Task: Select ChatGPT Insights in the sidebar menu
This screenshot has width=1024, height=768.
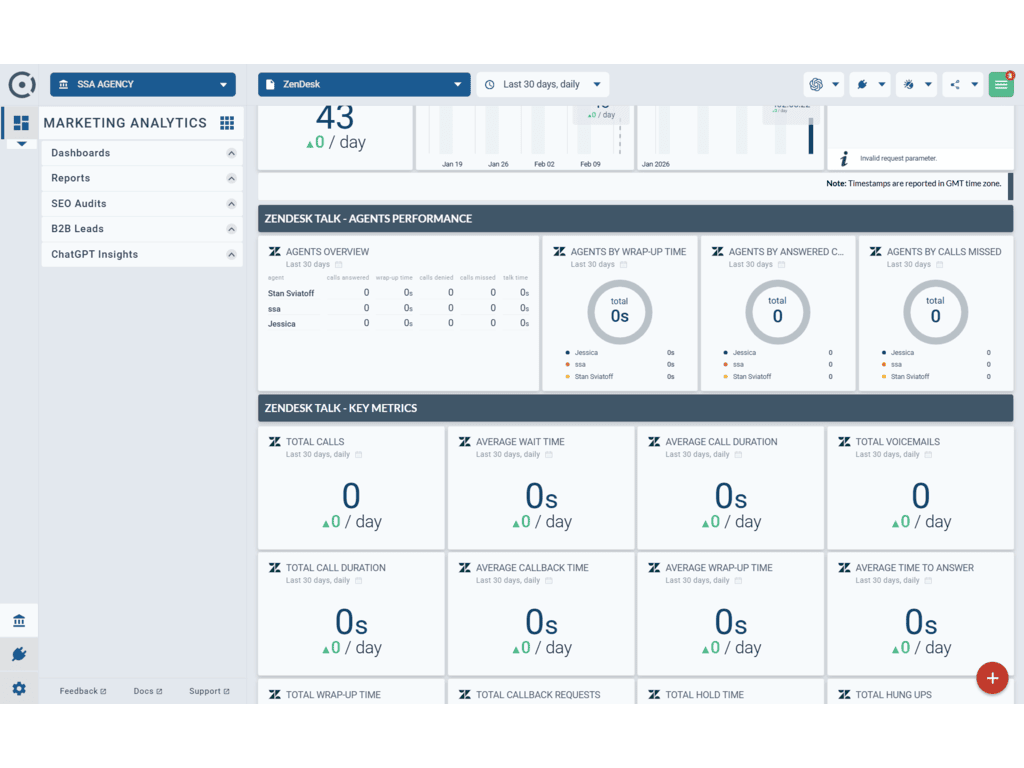Action: (95, 254)
